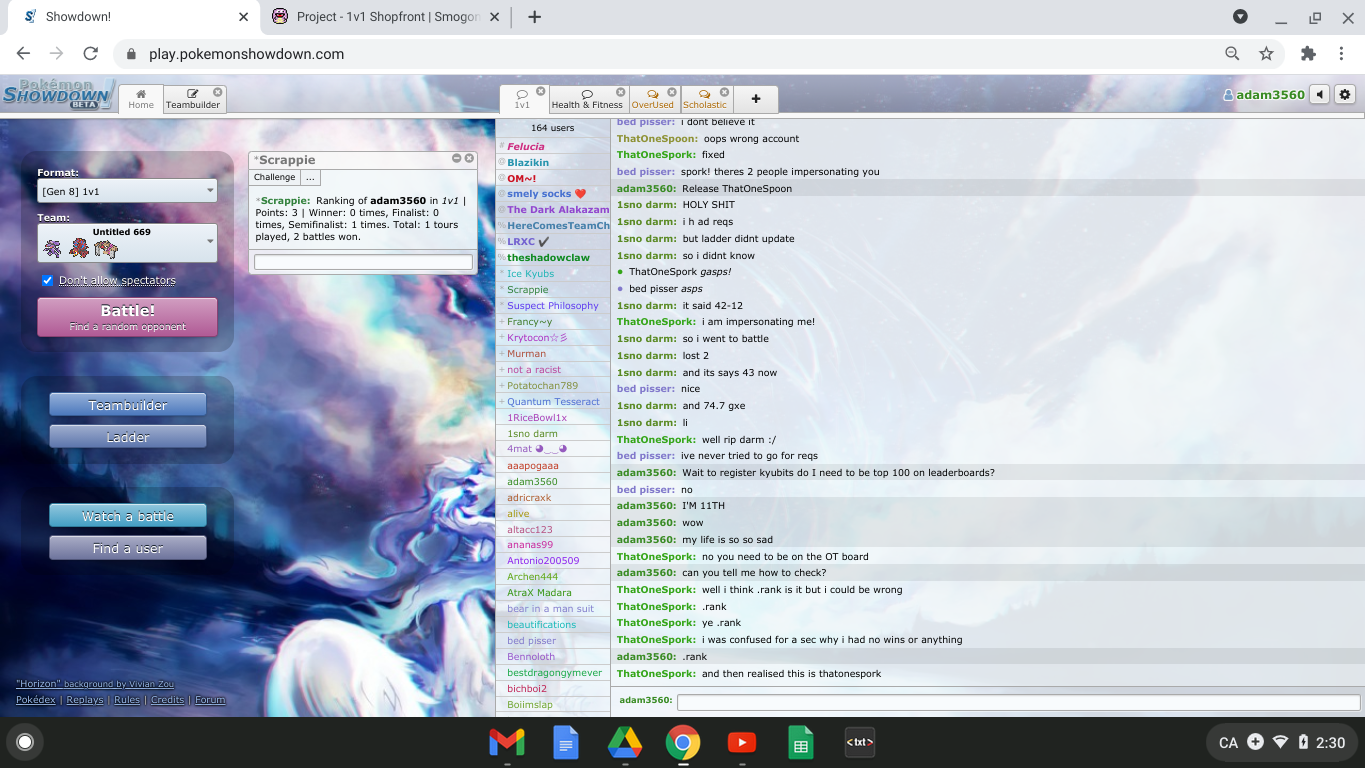
Task: Switch to the 1v1 room tab
Action: click(x=522, y=99)
